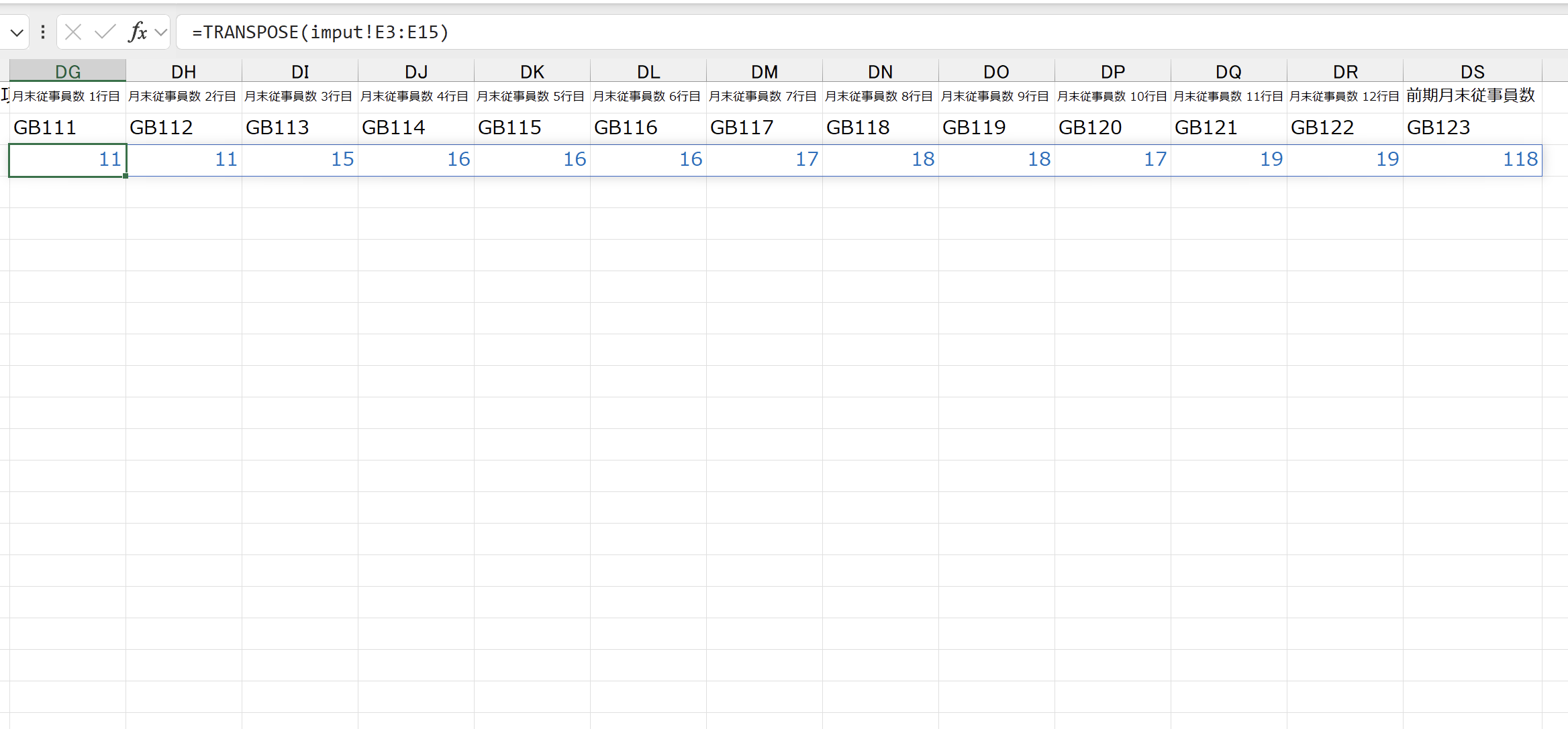The image size is (1568, 729).
Task: Open the Name Box dropdown arrow
Action: (17, 32)
